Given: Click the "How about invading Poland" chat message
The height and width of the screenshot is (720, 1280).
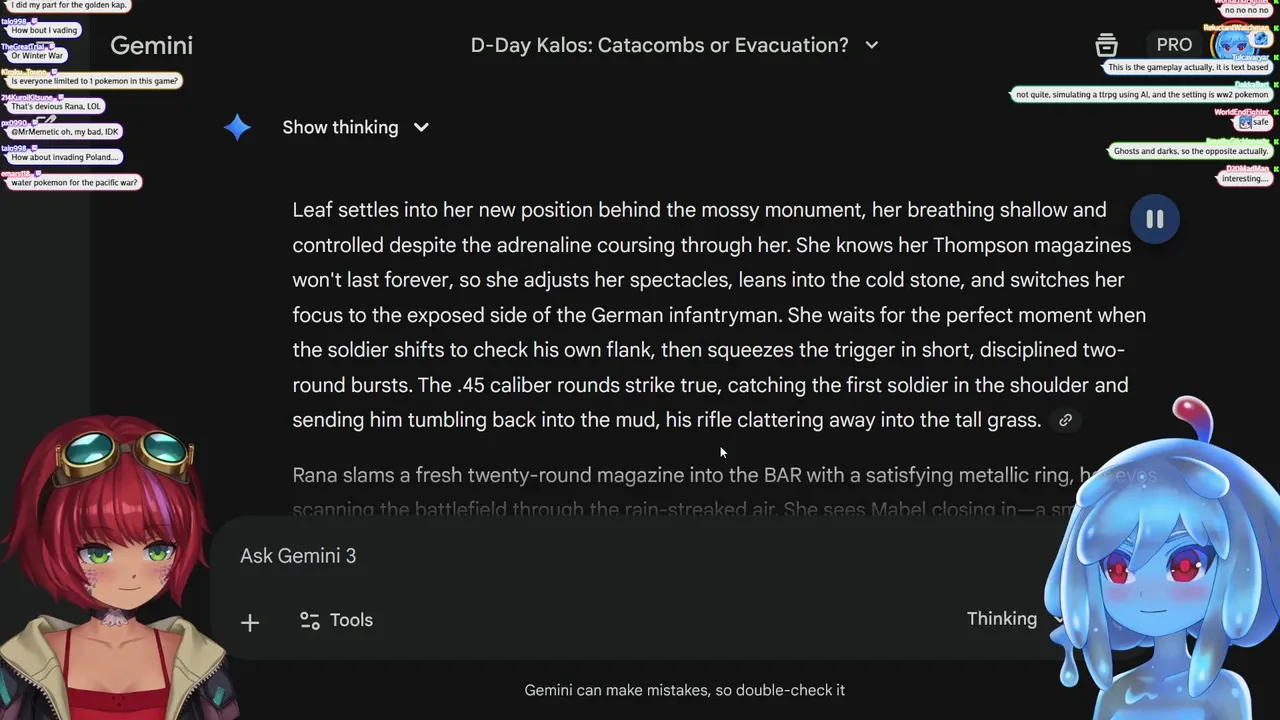Looking at the screenshot, I should point(64,157).
